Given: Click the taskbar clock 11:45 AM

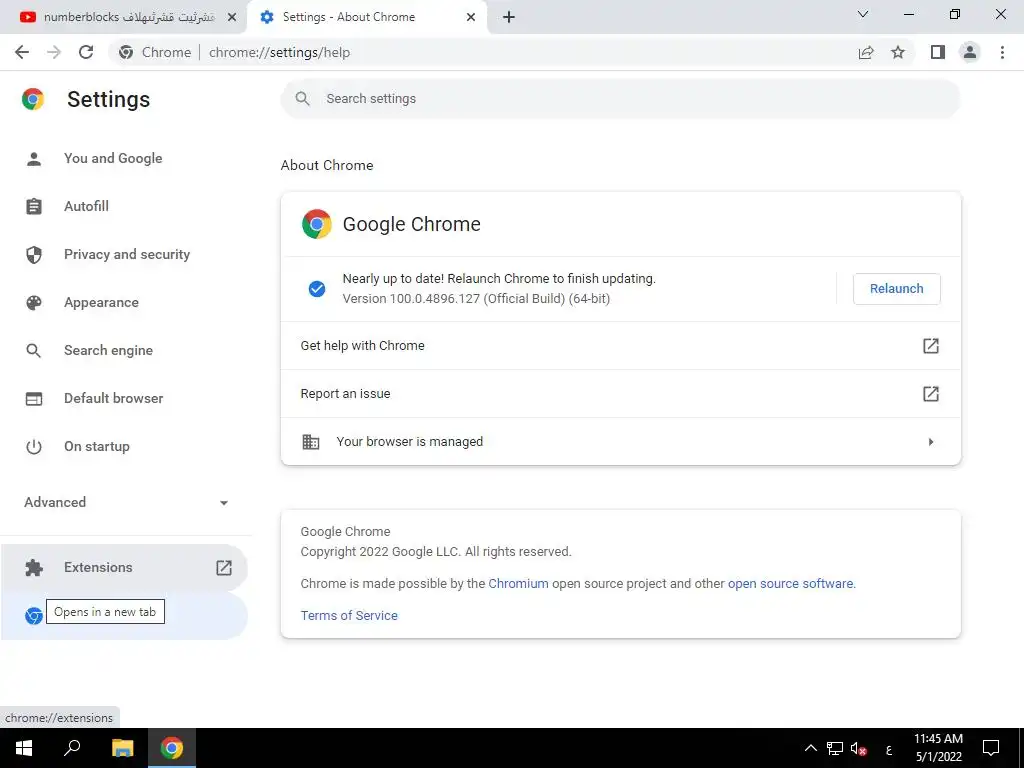Looking at the screenshot, I should click(938, 739).
